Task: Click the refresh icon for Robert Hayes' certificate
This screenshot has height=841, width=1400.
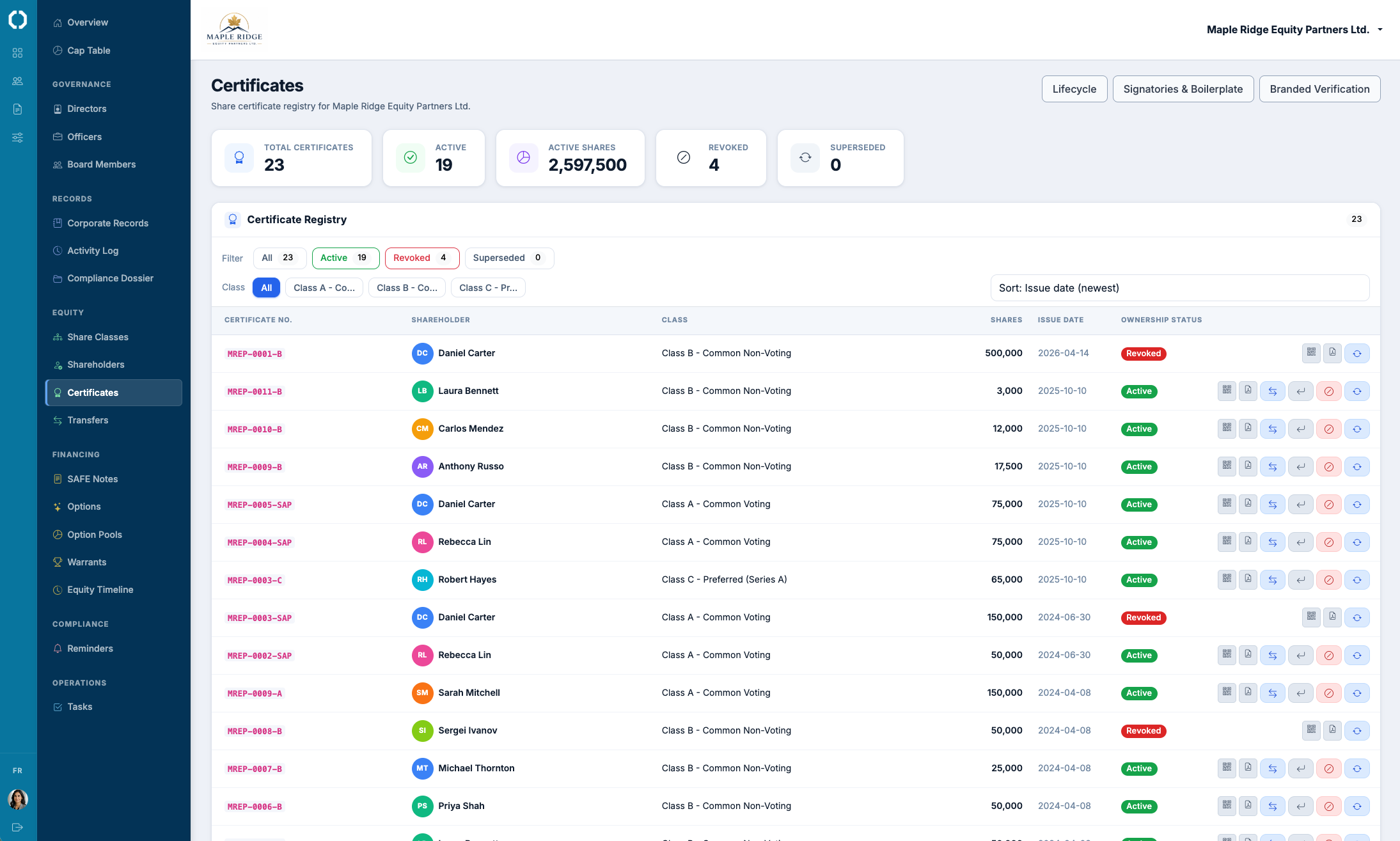Action: point(1357,579)
